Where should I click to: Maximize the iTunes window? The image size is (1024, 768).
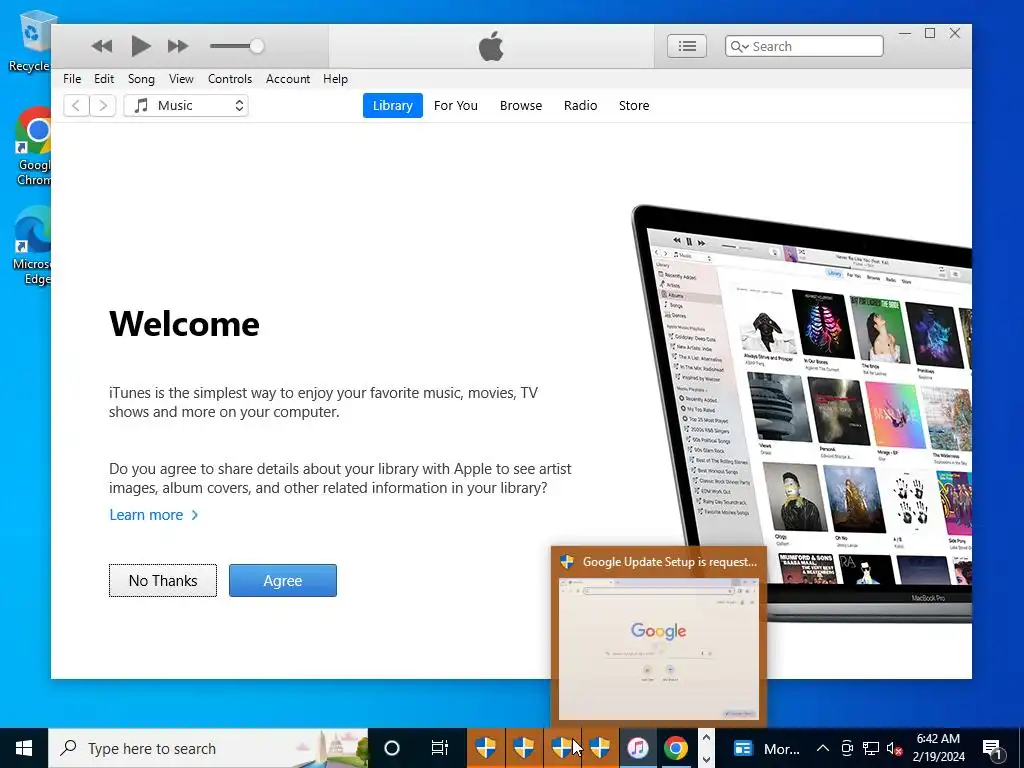(930, 33)
